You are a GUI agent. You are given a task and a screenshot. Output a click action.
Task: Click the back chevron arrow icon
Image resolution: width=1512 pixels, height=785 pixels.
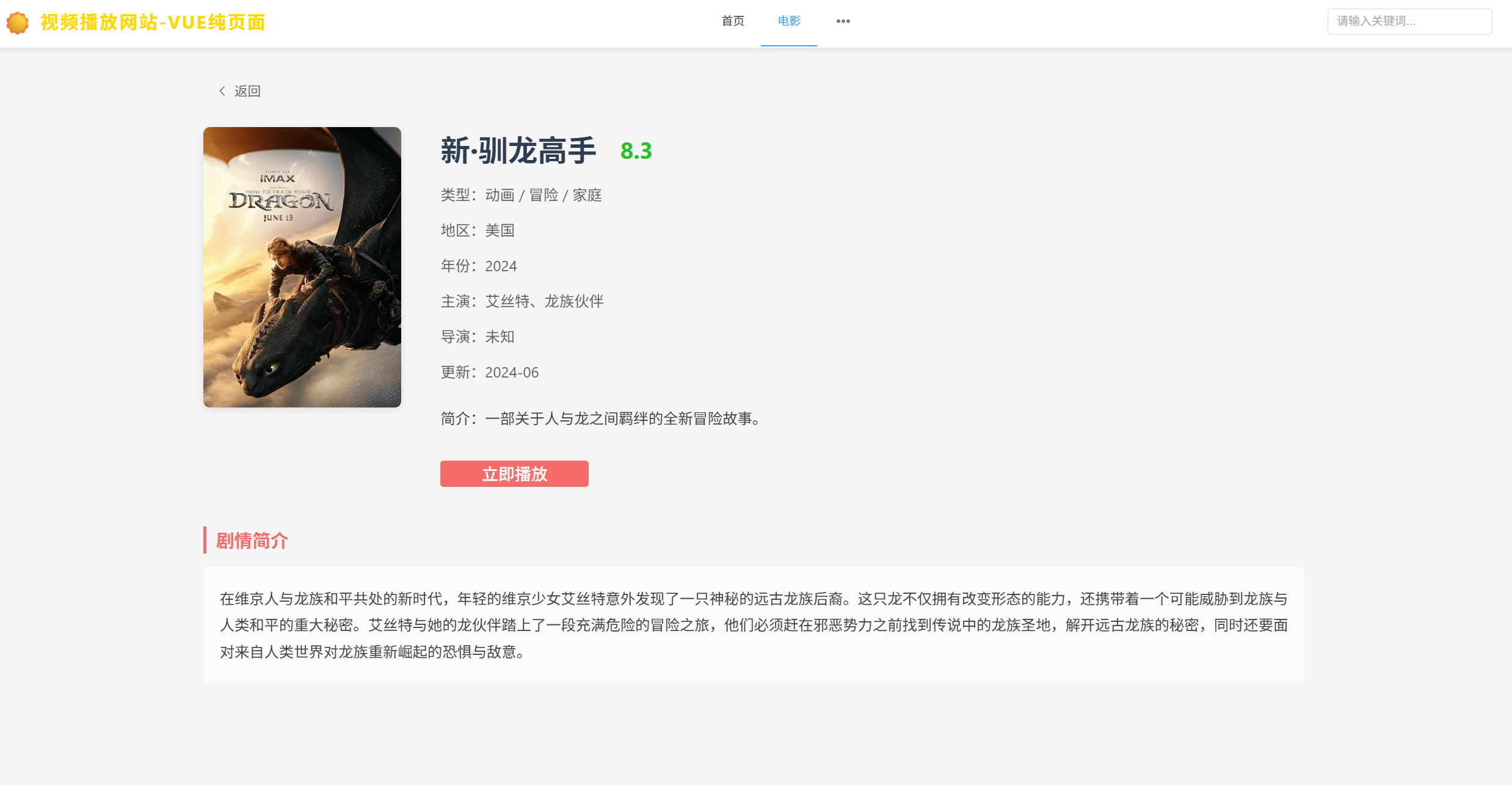pyautogui.click(x=222, y=90)
